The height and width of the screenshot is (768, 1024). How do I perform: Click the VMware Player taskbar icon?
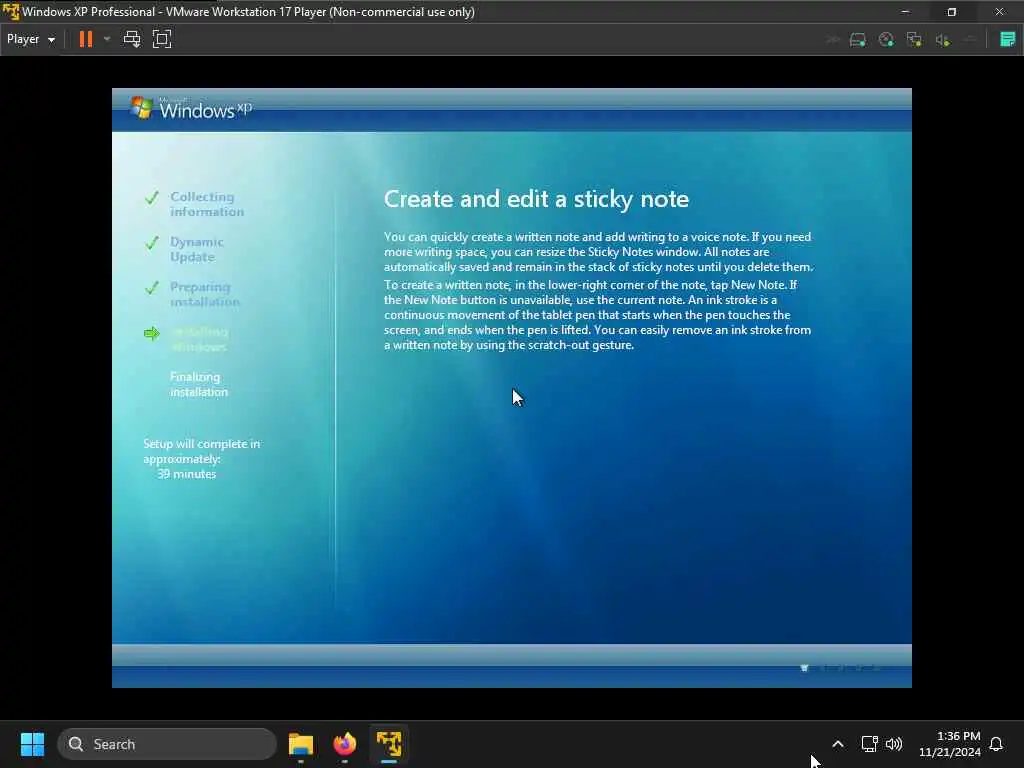click(x=389, y=744)
